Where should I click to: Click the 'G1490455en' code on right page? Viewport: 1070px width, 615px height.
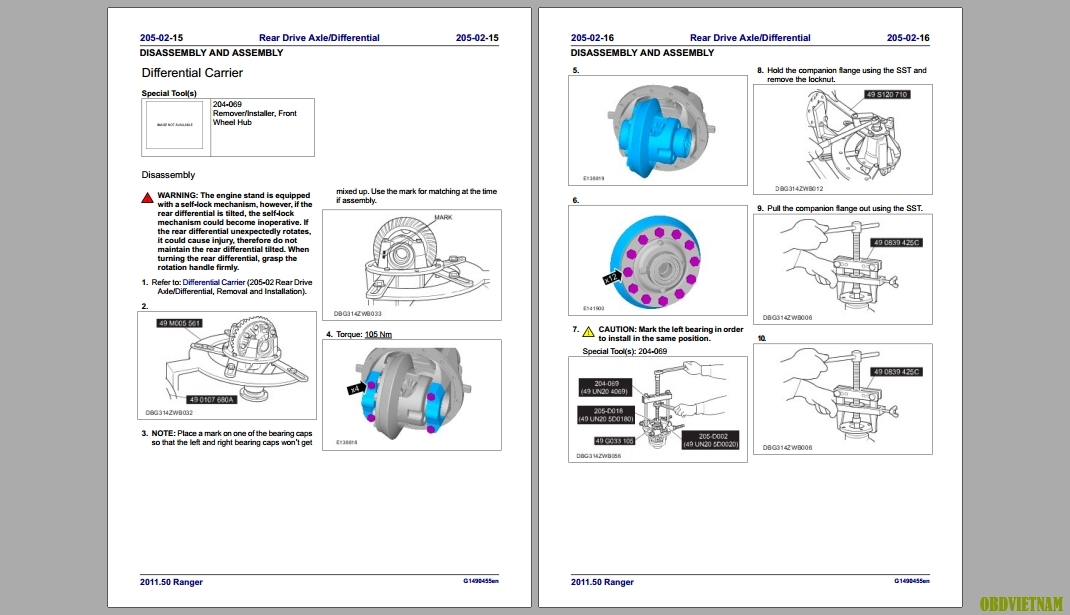(x=912, y=581)
